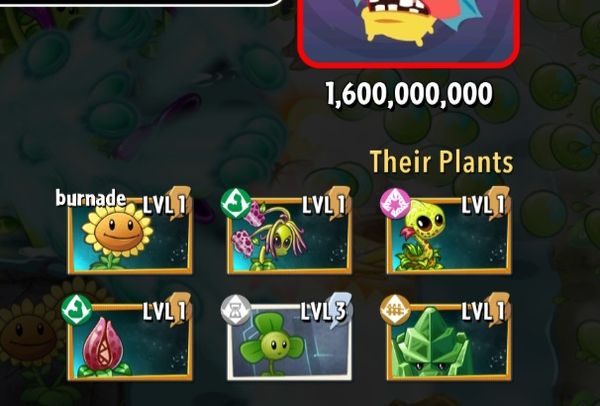
Task: Select the yellow snake plant card
Action: click(449, 236)
